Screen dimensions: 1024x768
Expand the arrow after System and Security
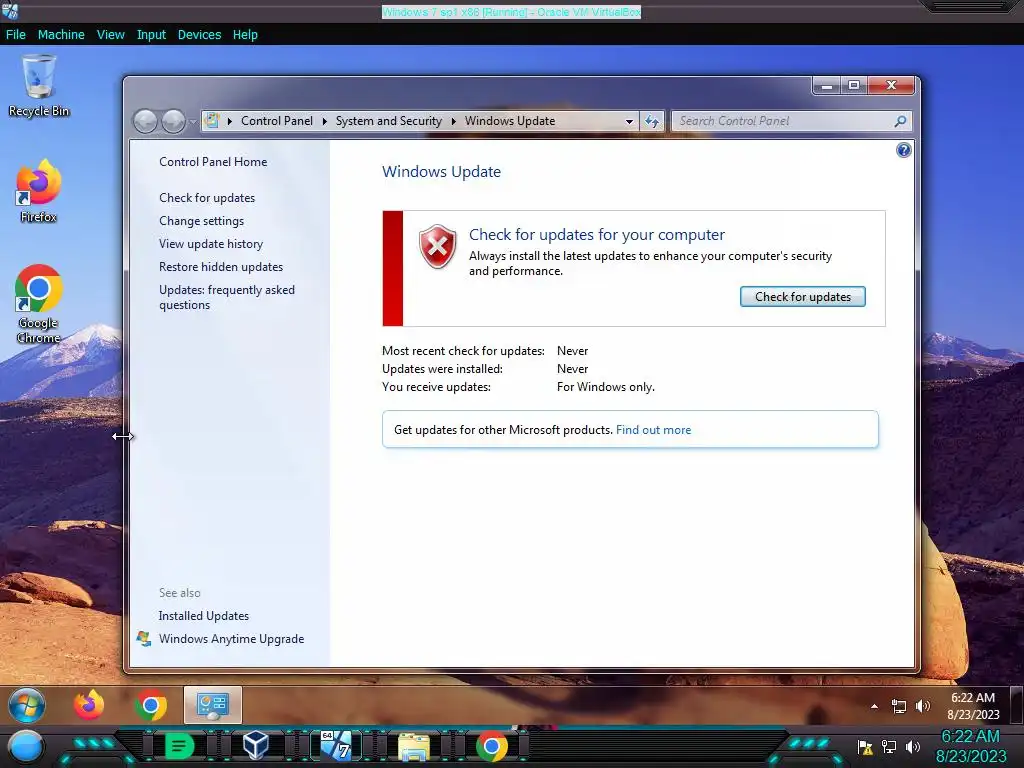click(453, 121)
